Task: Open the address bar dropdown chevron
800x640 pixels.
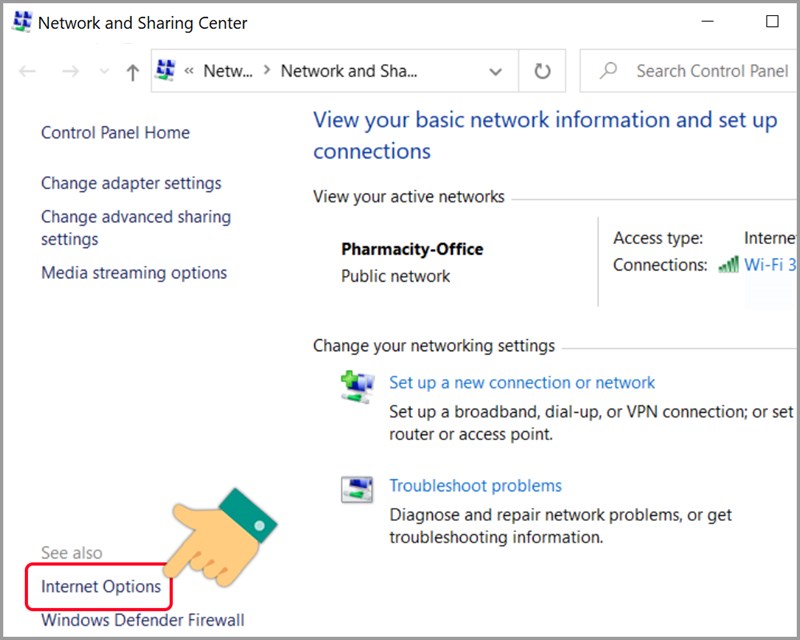Action: [x=495, y=71]
